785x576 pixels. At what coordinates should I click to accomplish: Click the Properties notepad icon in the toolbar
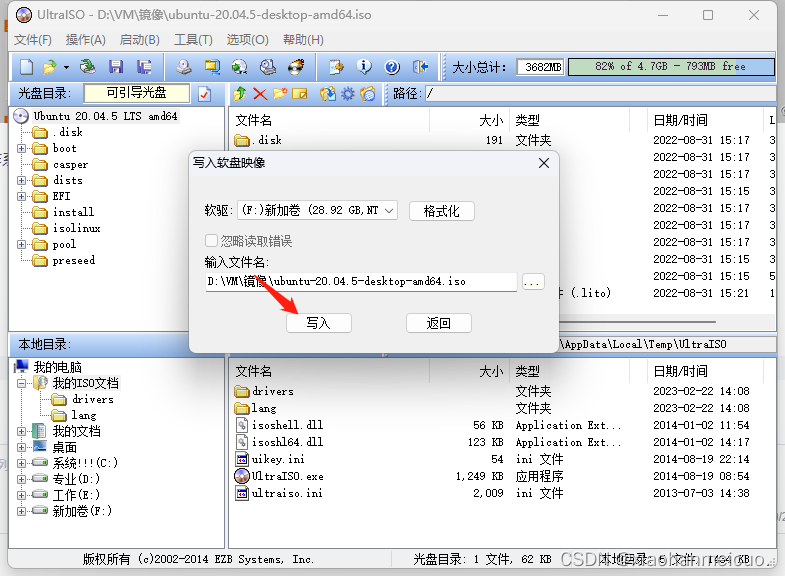click(336, 67)
